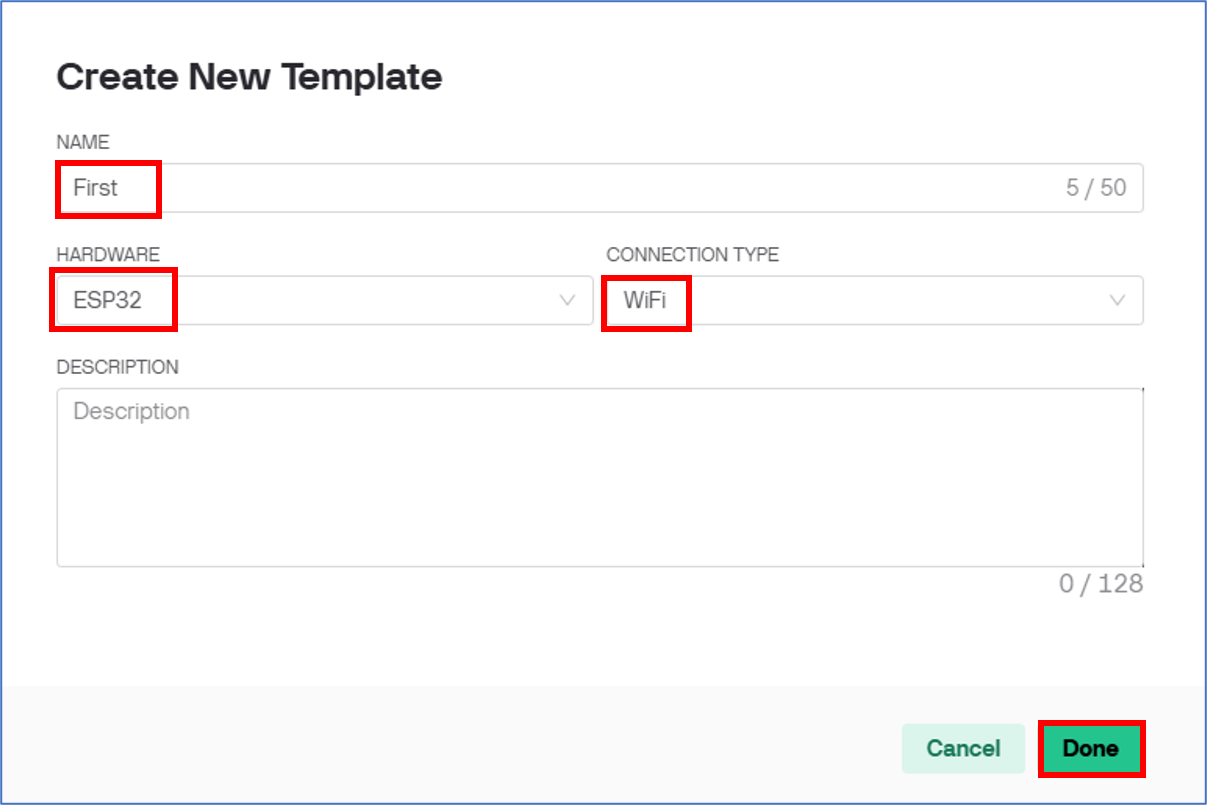
Task: Click the Description placeholder text
Action: point(131,412)
